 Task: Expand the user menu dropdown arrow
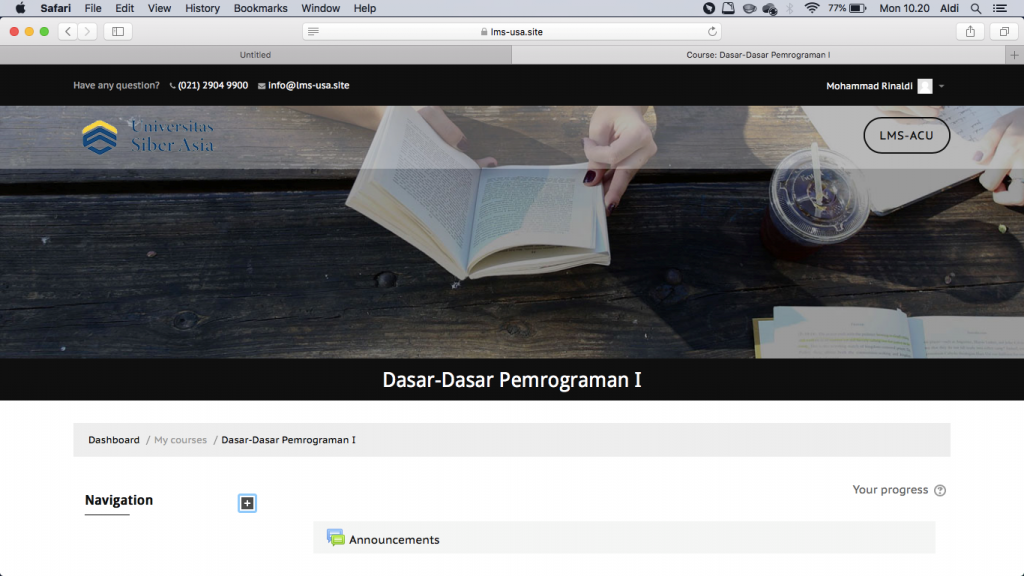click(941, 86)
